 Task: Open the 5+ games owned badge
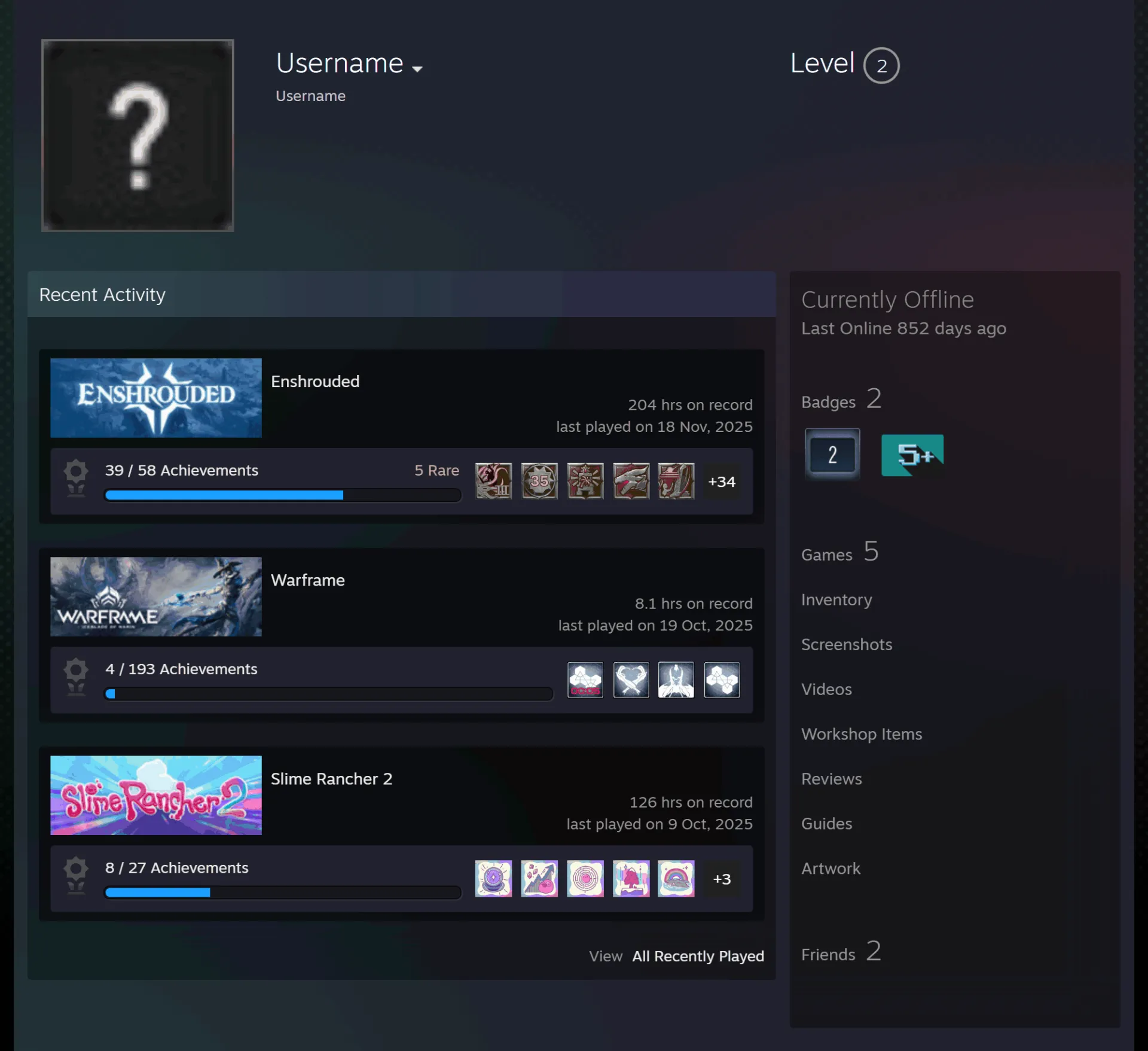(912, 455)
